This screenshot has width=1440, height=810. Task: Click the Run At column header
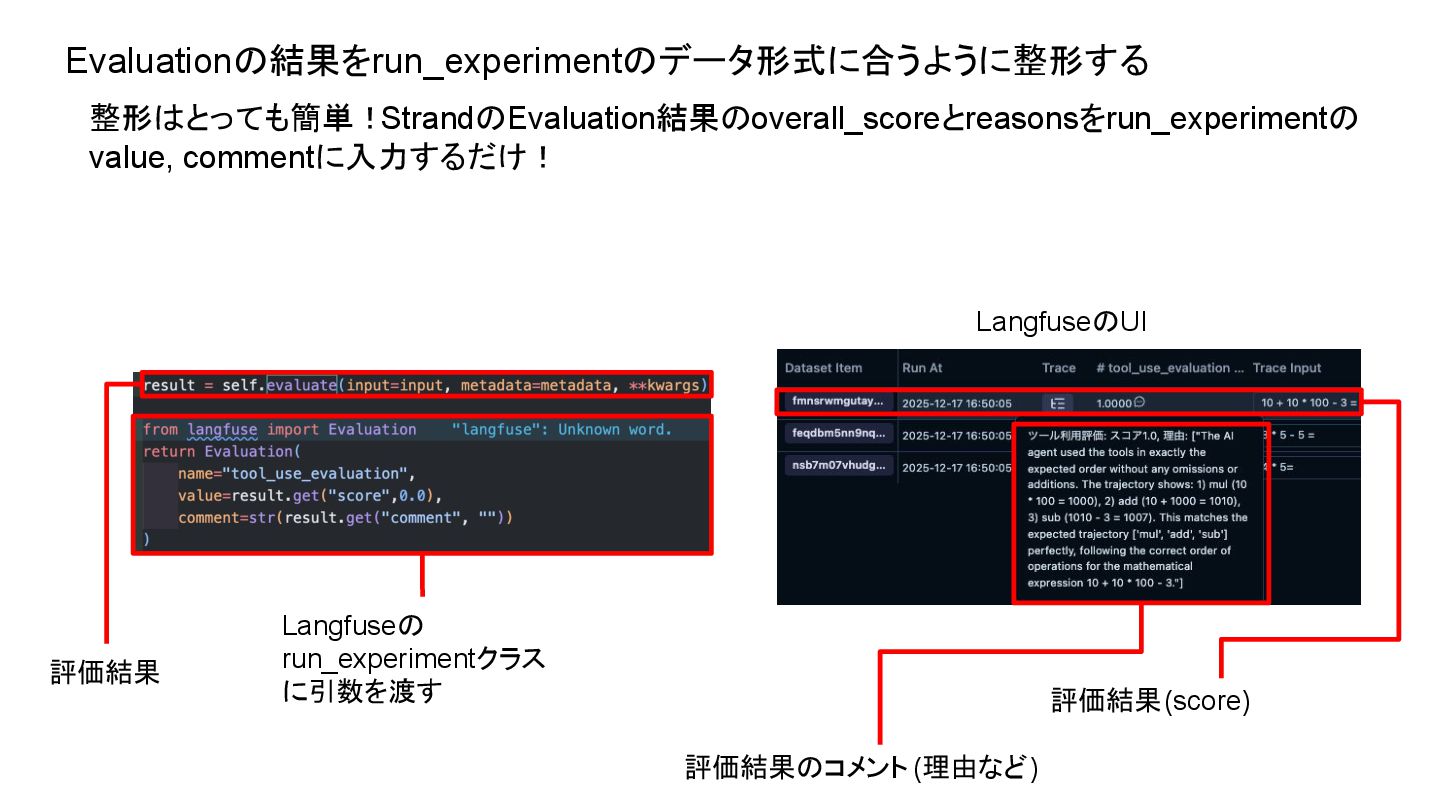pyautogui.click(x=922, y=368)
